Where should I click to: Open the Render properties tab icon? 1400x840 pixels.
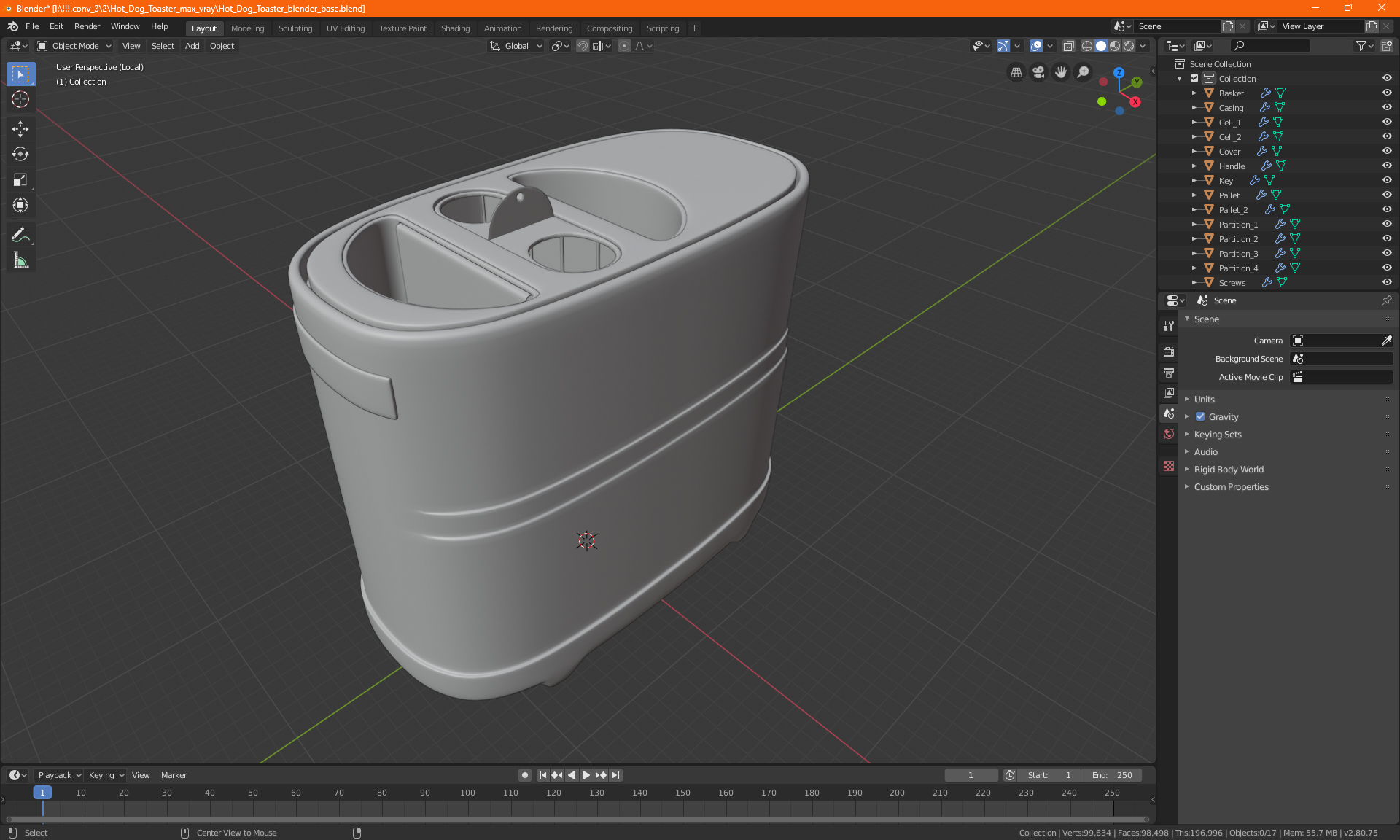[1169, 351]
